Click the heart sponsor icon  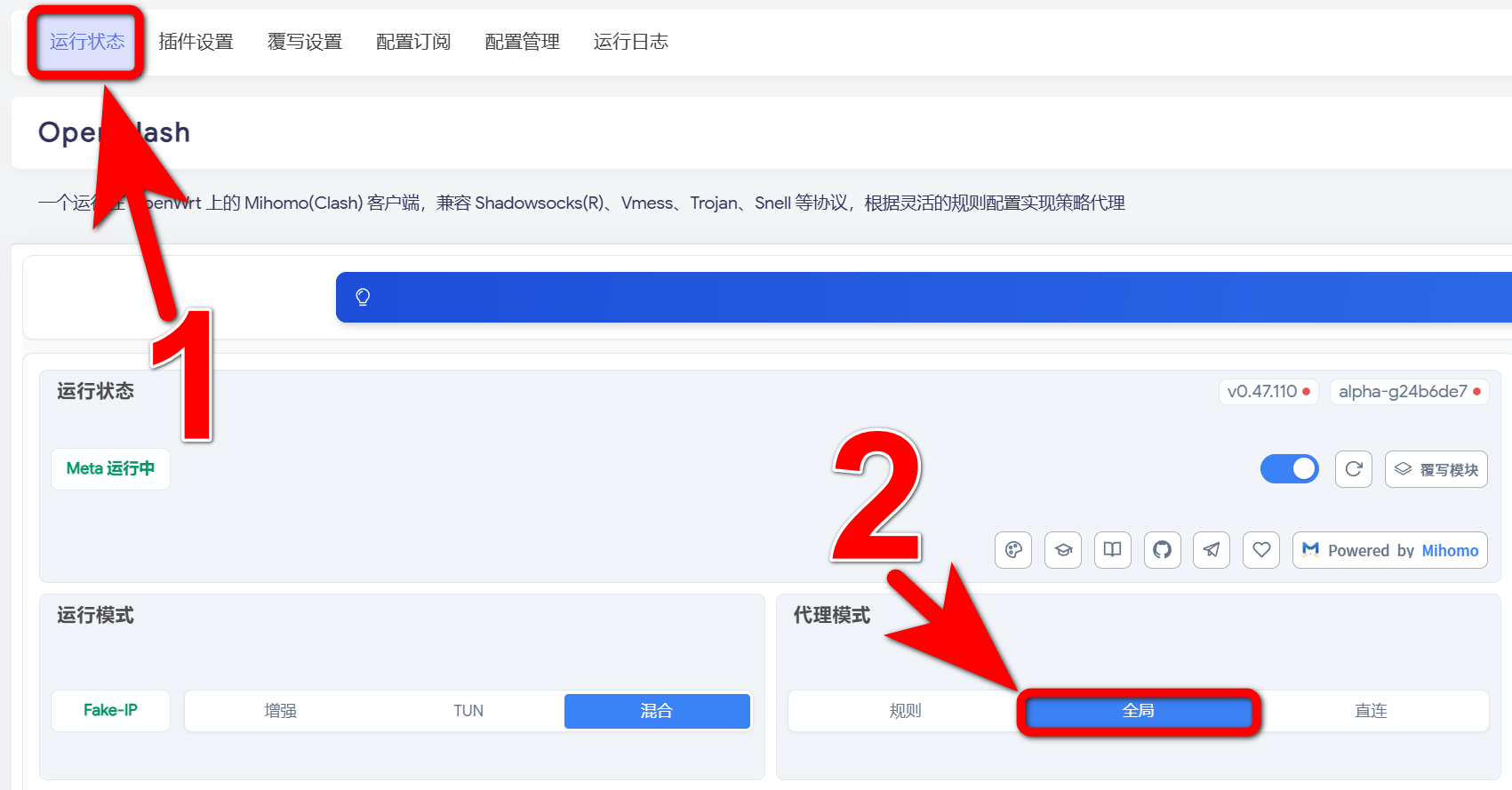tap(1261, 550)
